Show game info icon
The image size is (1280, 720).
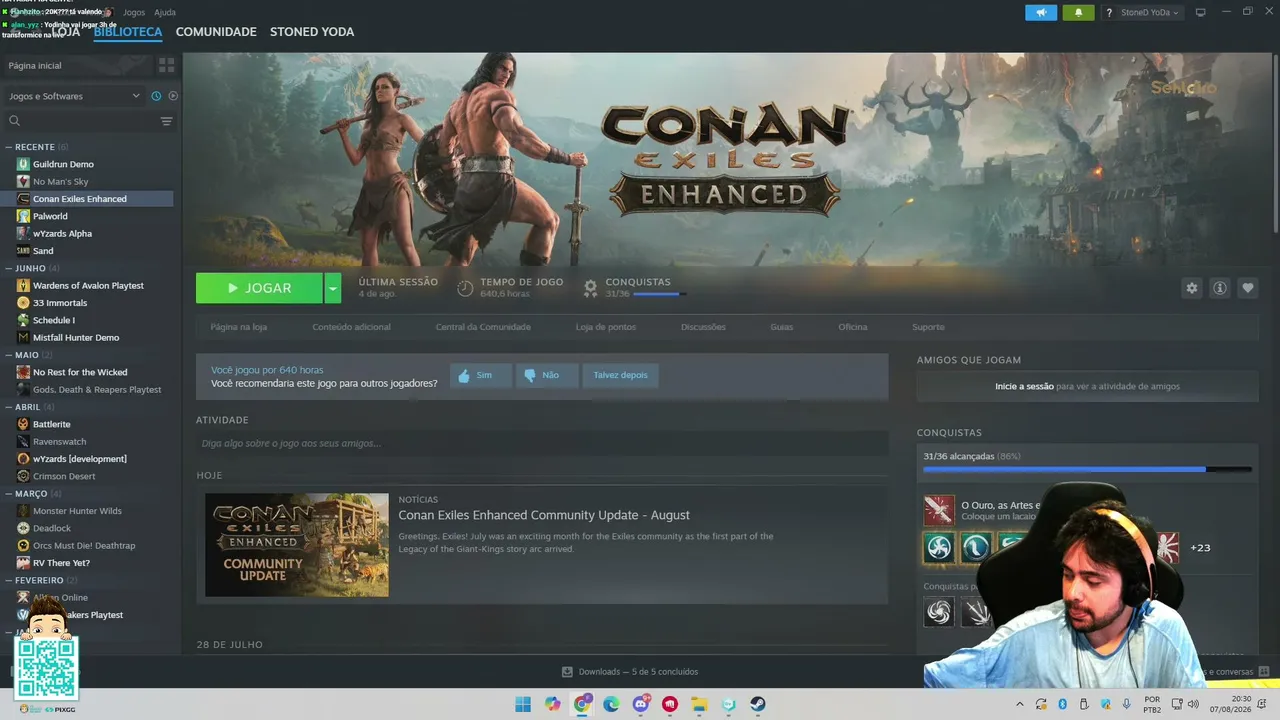point(1220,288)
